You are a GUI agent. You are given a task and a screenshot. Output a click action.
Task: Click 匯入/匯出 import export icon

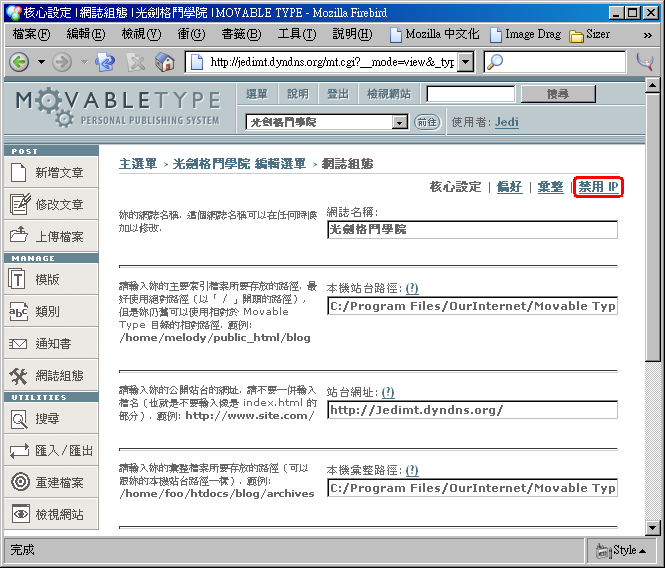pyautogui.click(x=20, y=450)
